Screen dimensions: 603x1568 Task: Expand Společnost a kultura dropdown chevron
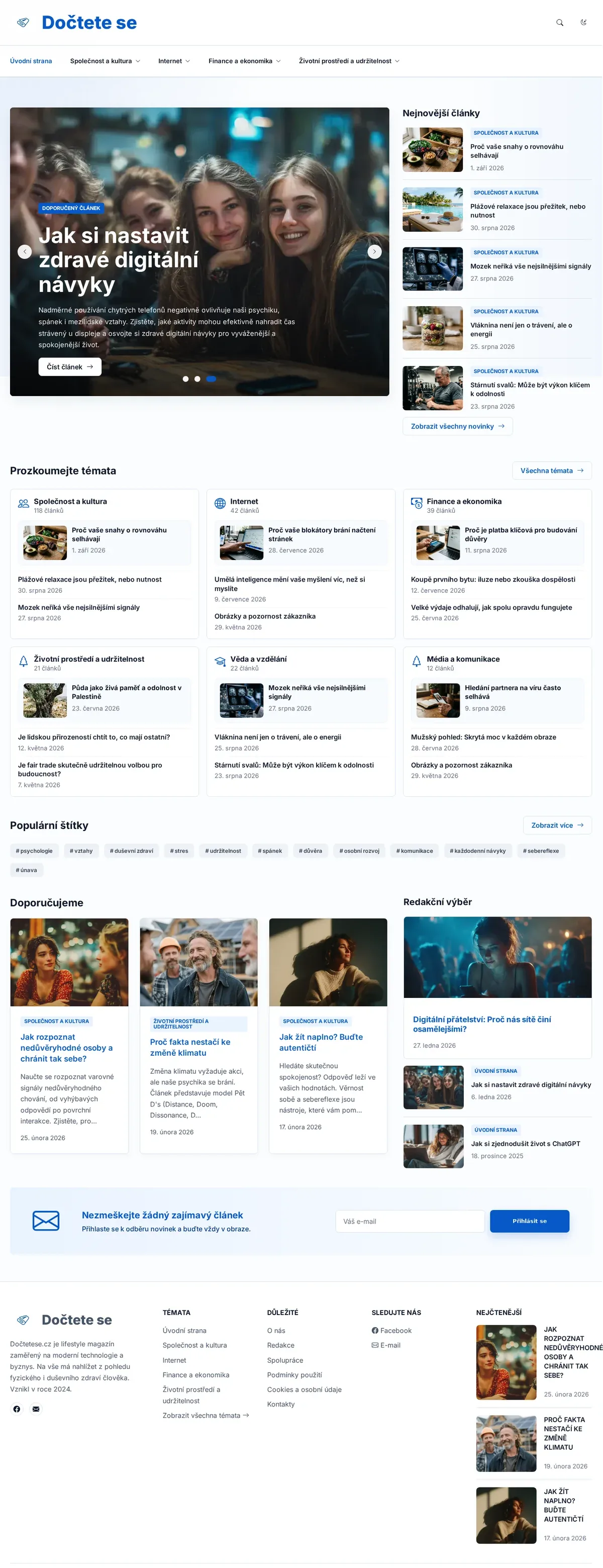(138, 61)
